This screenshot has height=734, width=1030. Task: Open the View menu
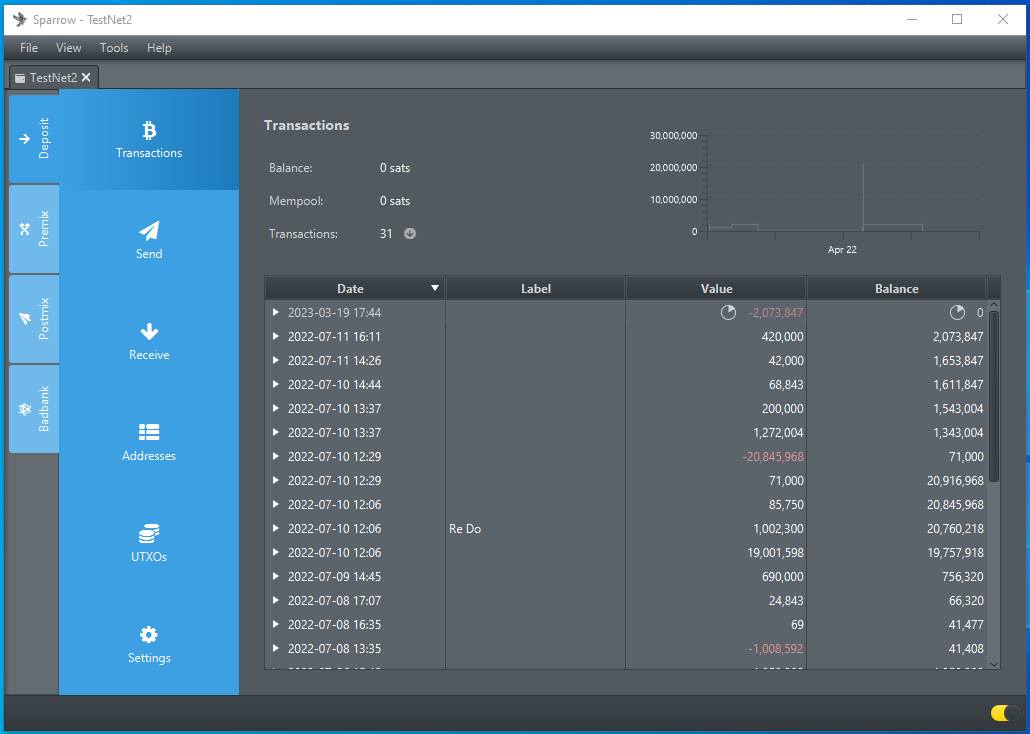(x=68, y=48)
